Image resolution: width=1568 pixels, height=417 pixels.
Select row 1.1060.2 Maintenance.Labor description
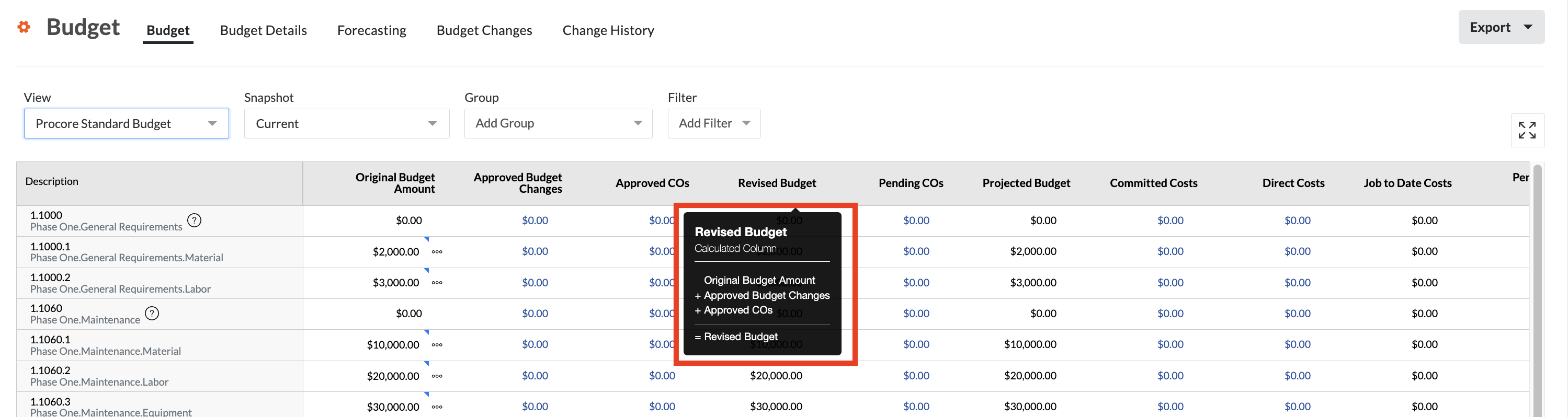(x=99, y=376)
